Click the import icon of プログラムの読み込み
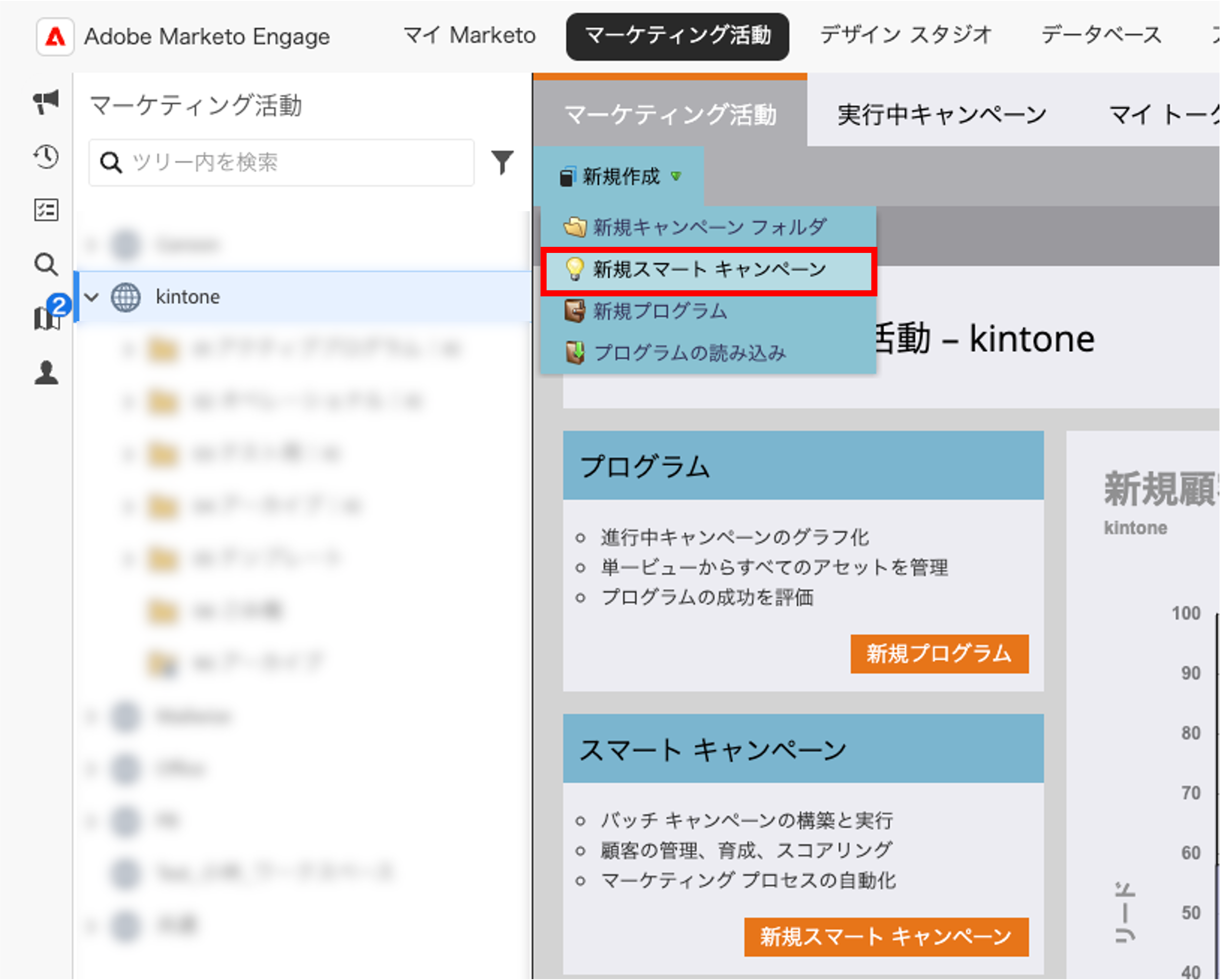The image size is (1221, 980). tap(576, 353)
